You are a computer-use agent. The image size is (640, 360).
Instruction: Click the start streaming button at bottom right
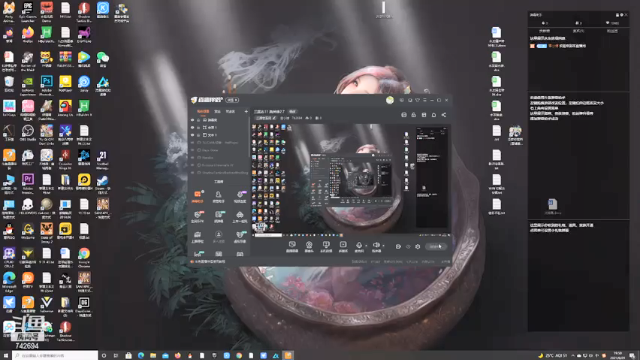(436, 247)
